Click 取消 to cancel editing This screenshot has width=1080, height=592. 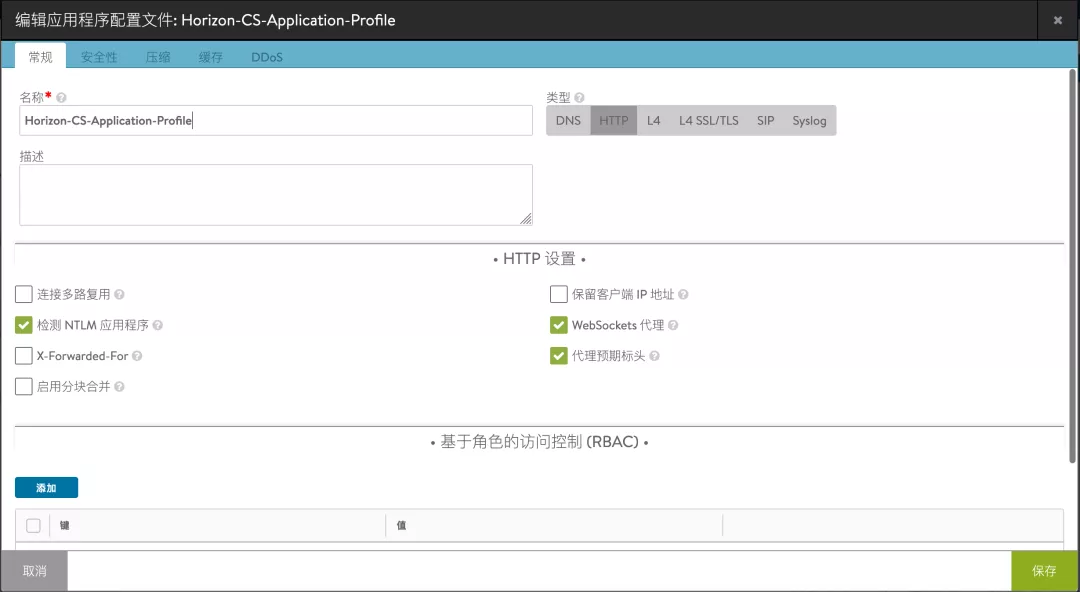click(x=34, y=571)
